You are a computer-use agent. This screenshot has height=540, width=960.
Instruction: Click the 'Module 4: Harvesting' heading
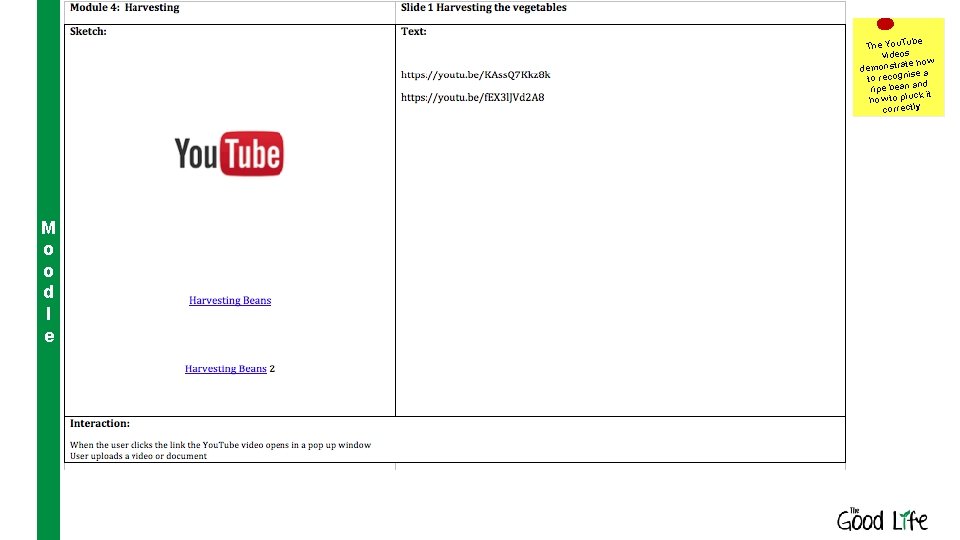click(x=124, y=7)
